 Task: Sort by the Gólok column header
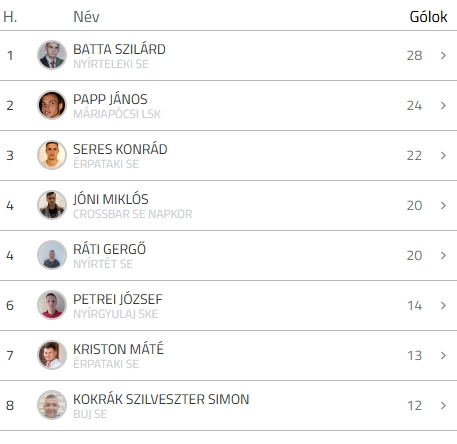[428, 17]
